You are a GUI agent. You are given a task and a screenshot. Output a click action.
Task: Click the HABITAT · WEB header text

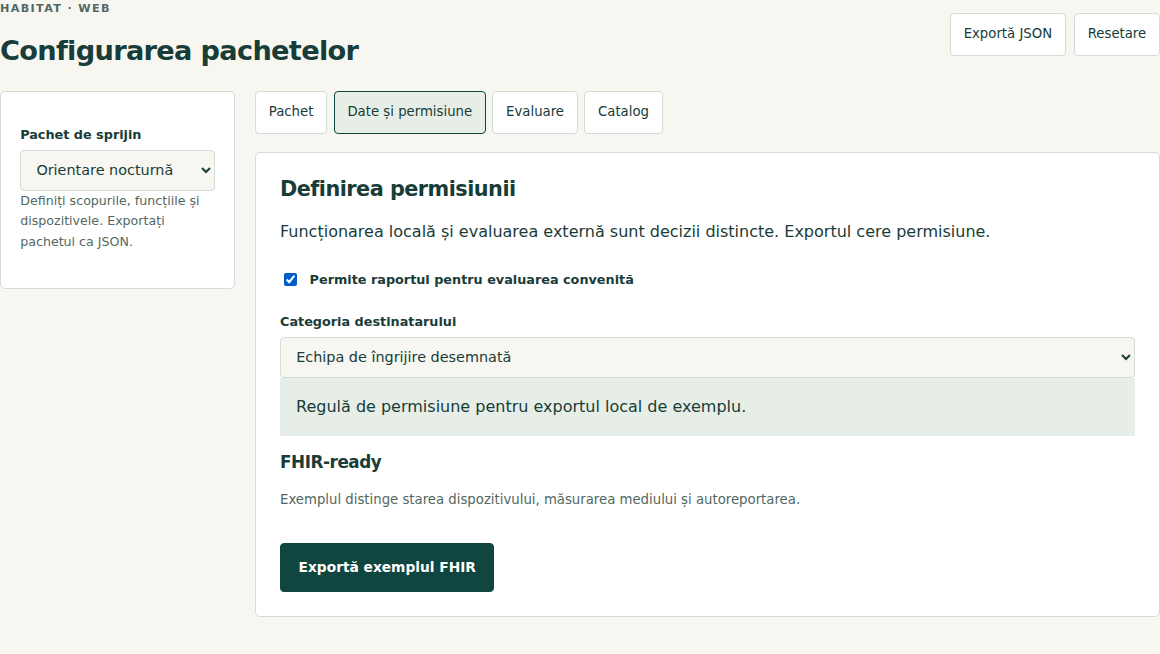[55, 8]
